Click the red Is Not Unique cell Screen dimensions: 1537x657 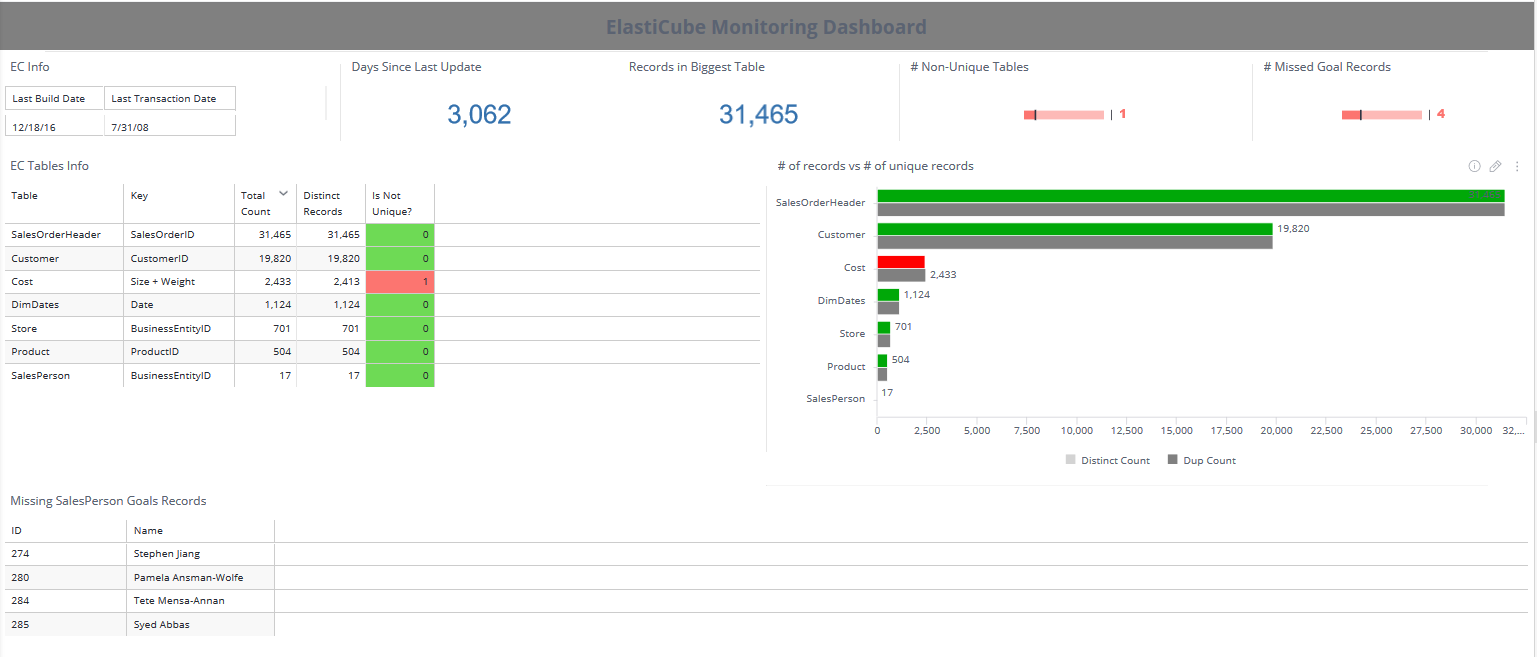coord(399,281)
